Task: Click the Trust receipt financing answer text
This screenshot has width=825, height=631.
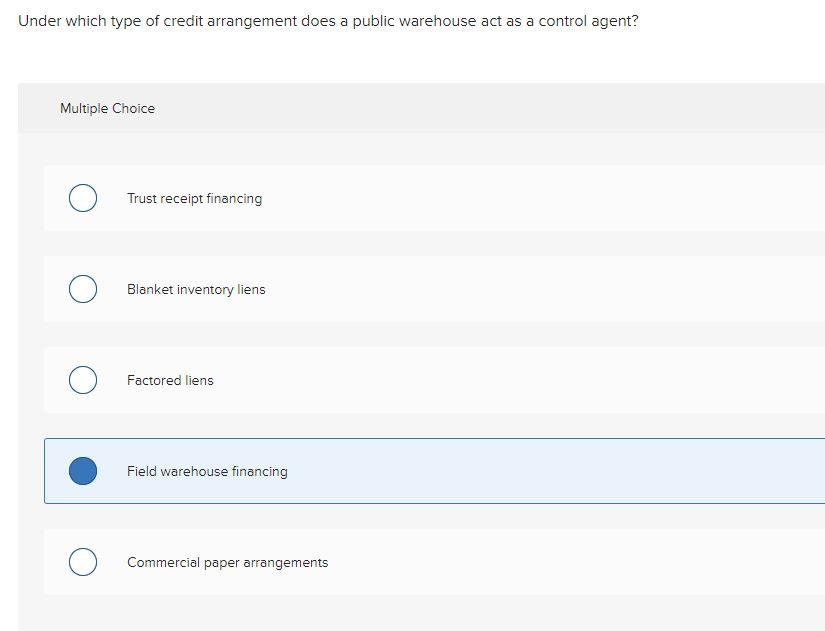Action: click(194, 198)
